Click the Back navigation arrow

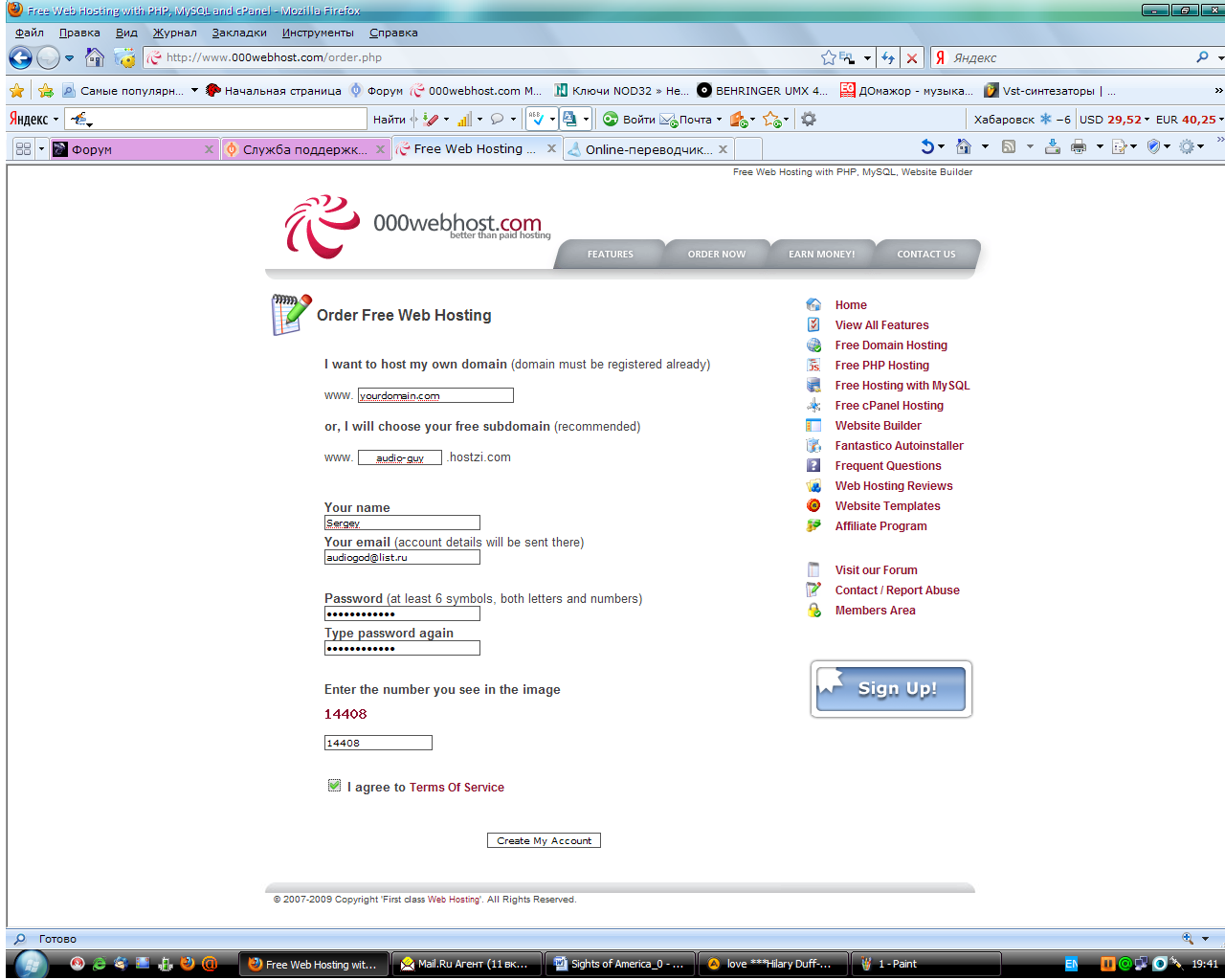click(x=20, y=58)
